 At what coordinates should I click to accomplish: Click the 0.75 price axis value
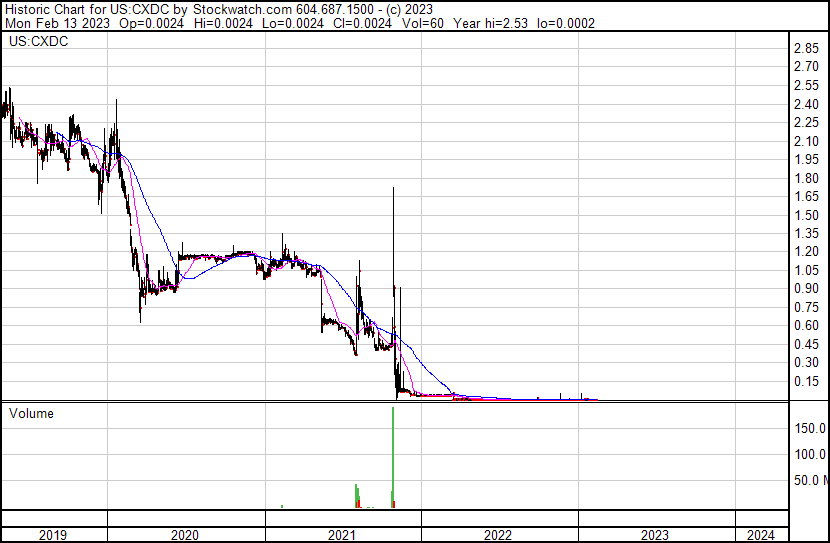pos(807,307)
